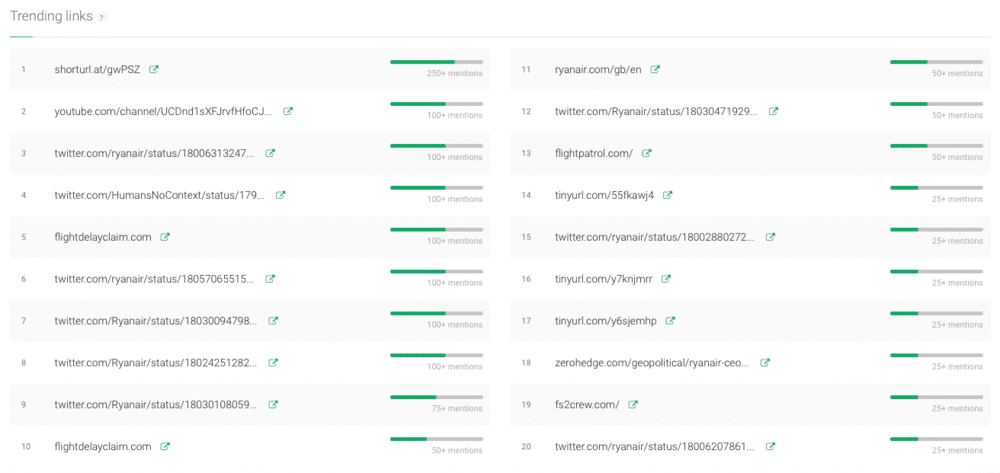Open the HumansNoContext tweet via its external icon
1000x473 pixels.
[x=280, y=195]
